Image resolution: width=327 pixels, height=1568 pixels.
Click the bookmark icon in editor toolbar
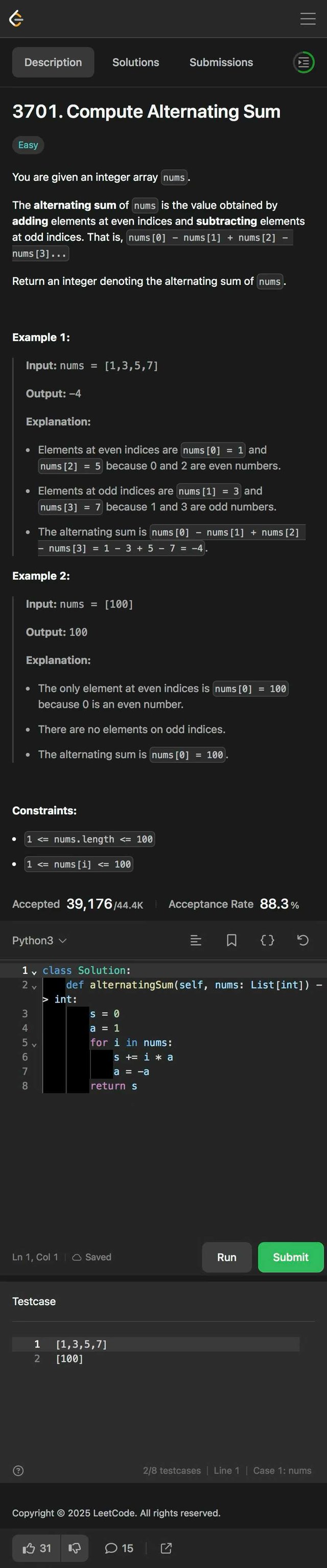[231, 940]
